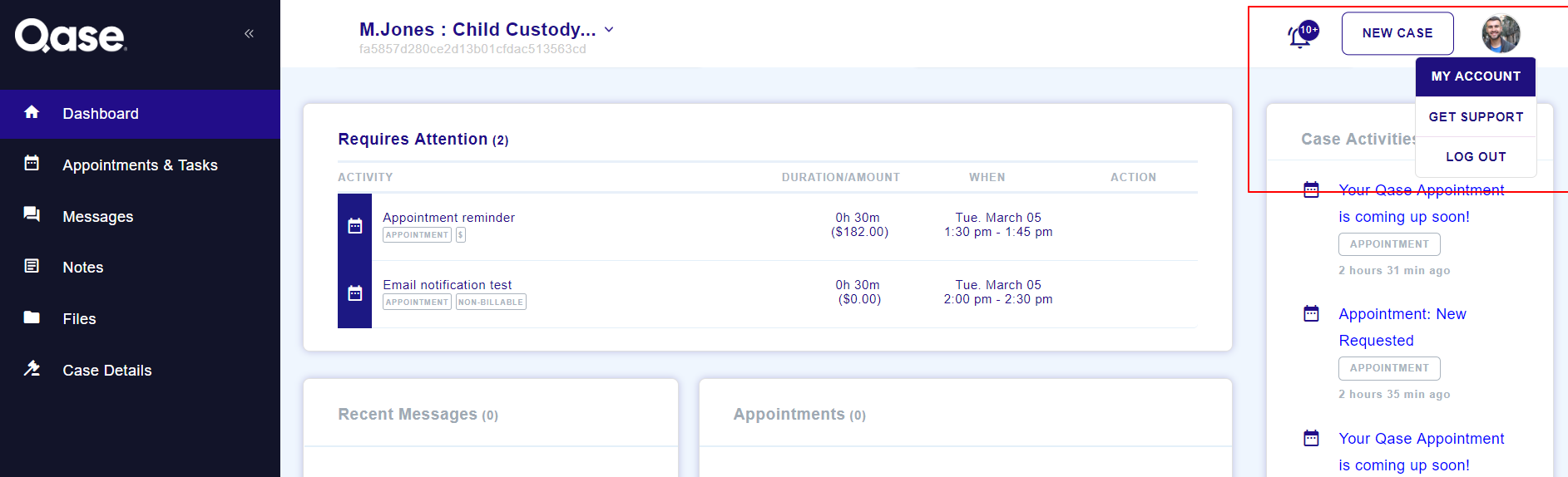Select MY ACCOUNT from profile menu
Image resolution: width=1568 pixels, height=477 pixels.
1476,76
